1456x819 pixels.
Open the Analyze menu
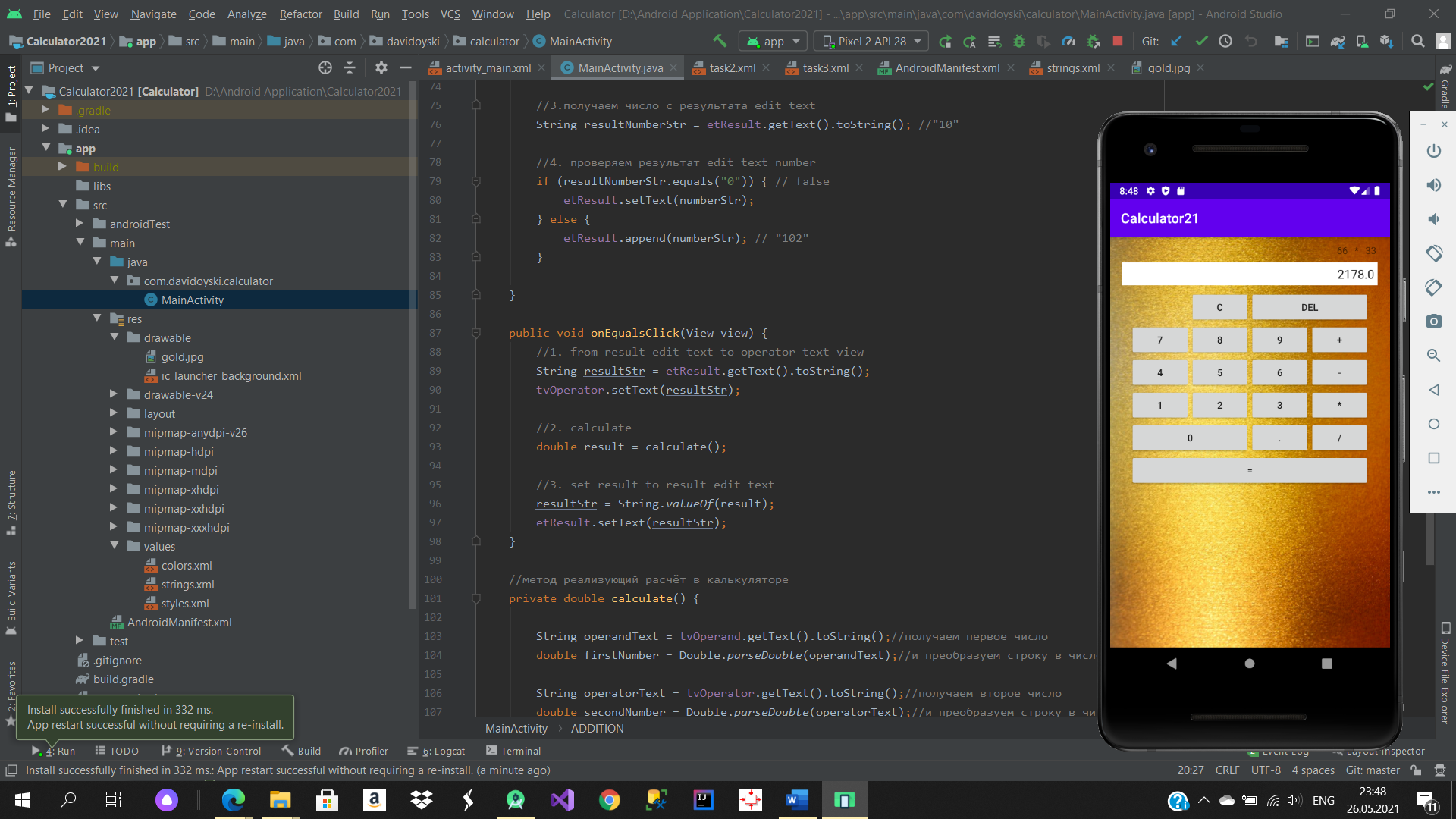pos(246,14)
